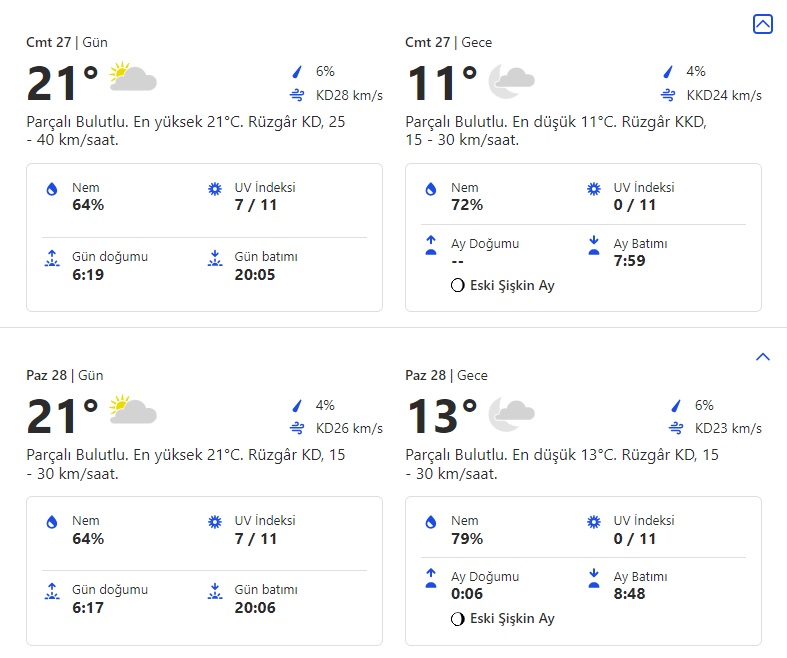
Task: Click UV index sun icon in Cmt 27 Gün
Action: click(214, 189)
